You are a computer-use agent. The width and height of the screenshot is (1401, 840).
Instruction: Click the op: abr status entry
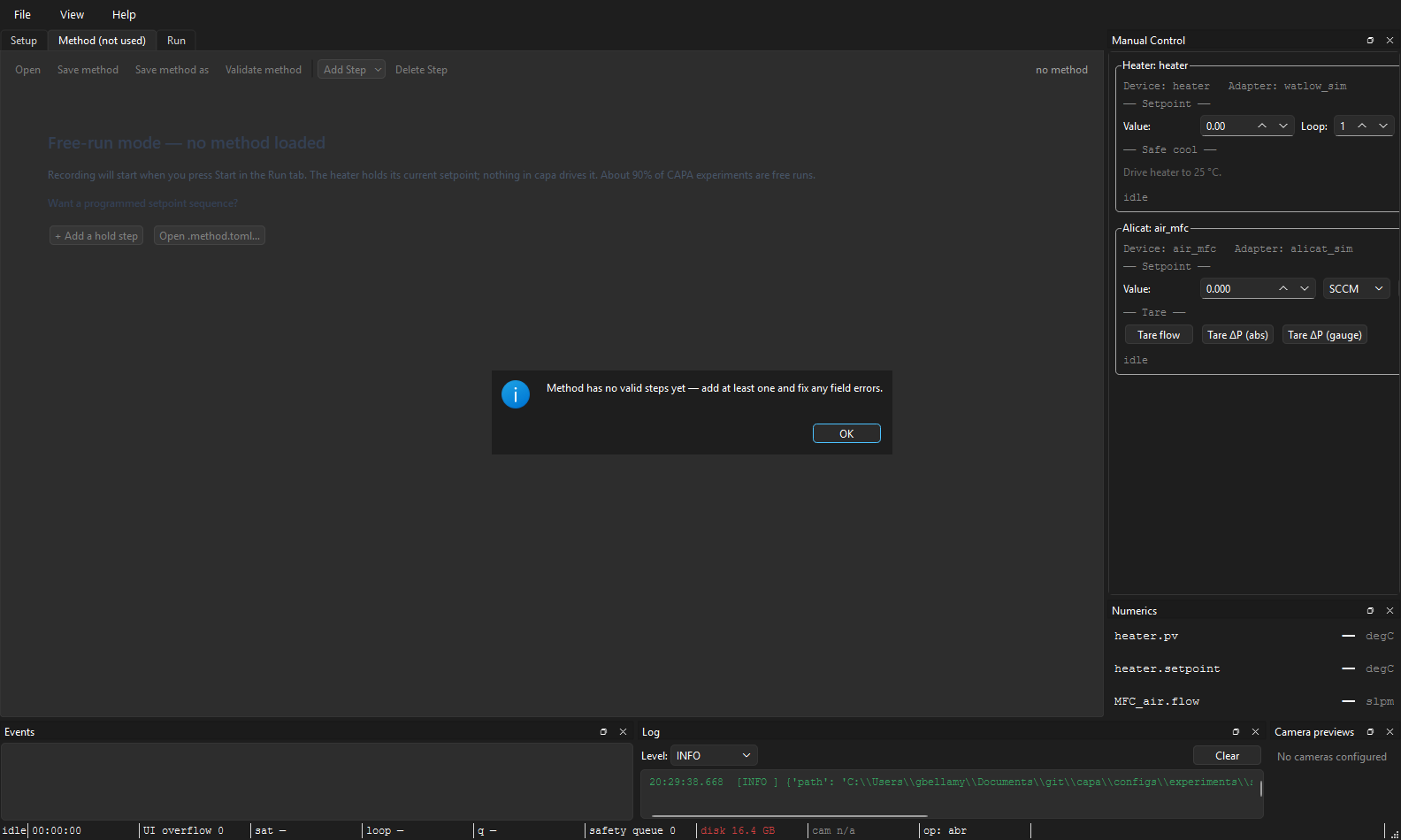click(945, 830)
